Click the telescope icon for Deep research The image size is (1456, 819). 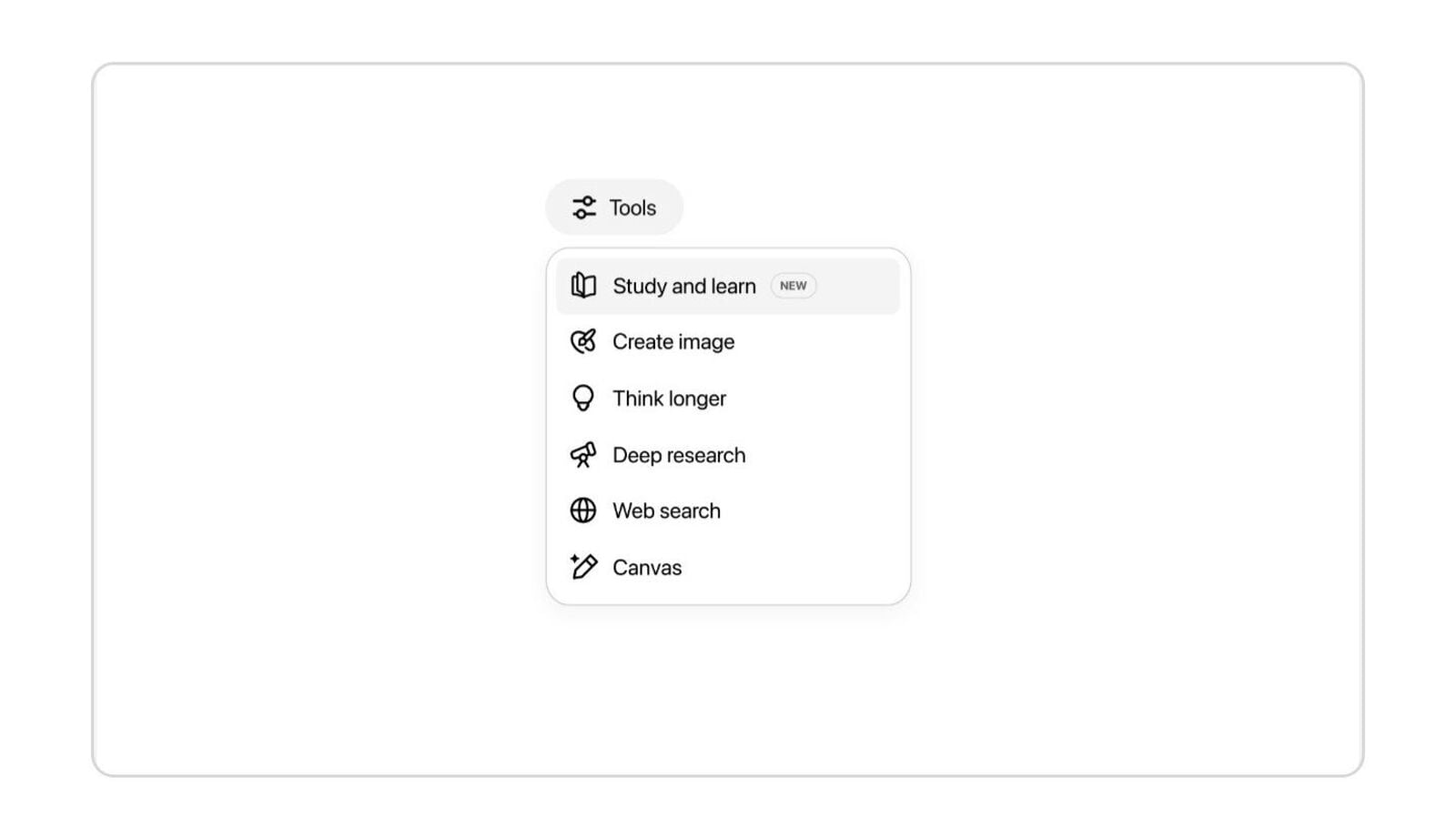[x=583, y=454]
